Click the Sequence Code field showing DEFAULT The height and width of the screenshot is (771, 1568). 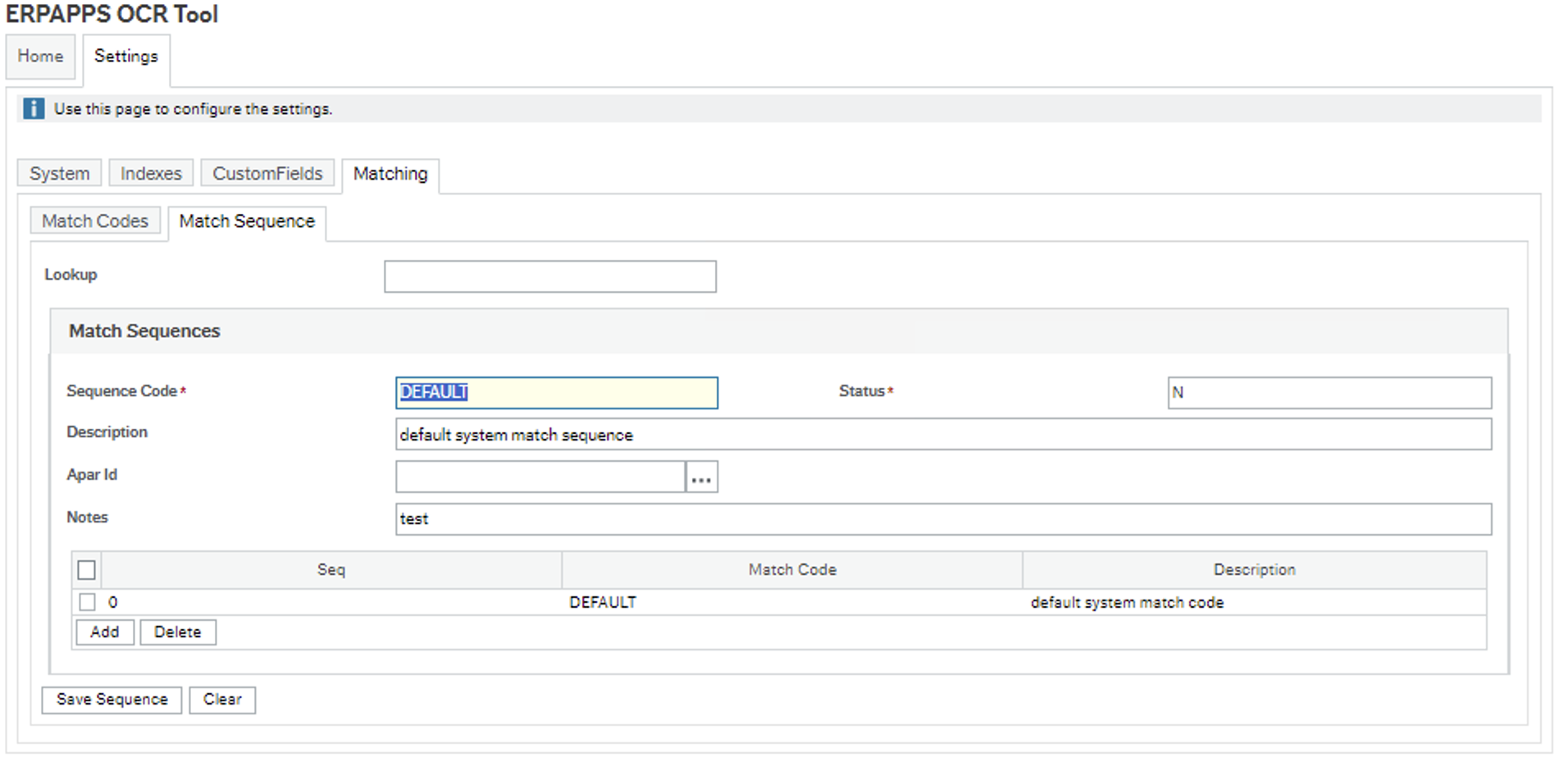point(556,393)
